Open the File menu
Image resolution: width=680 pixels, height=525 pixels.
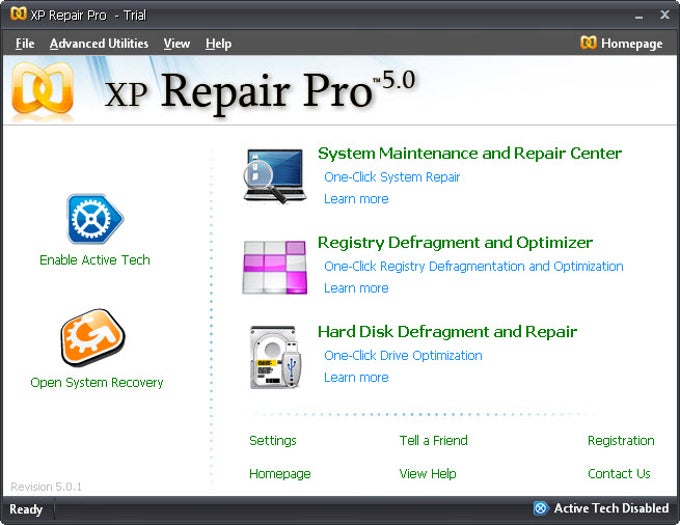coord(25,43)
